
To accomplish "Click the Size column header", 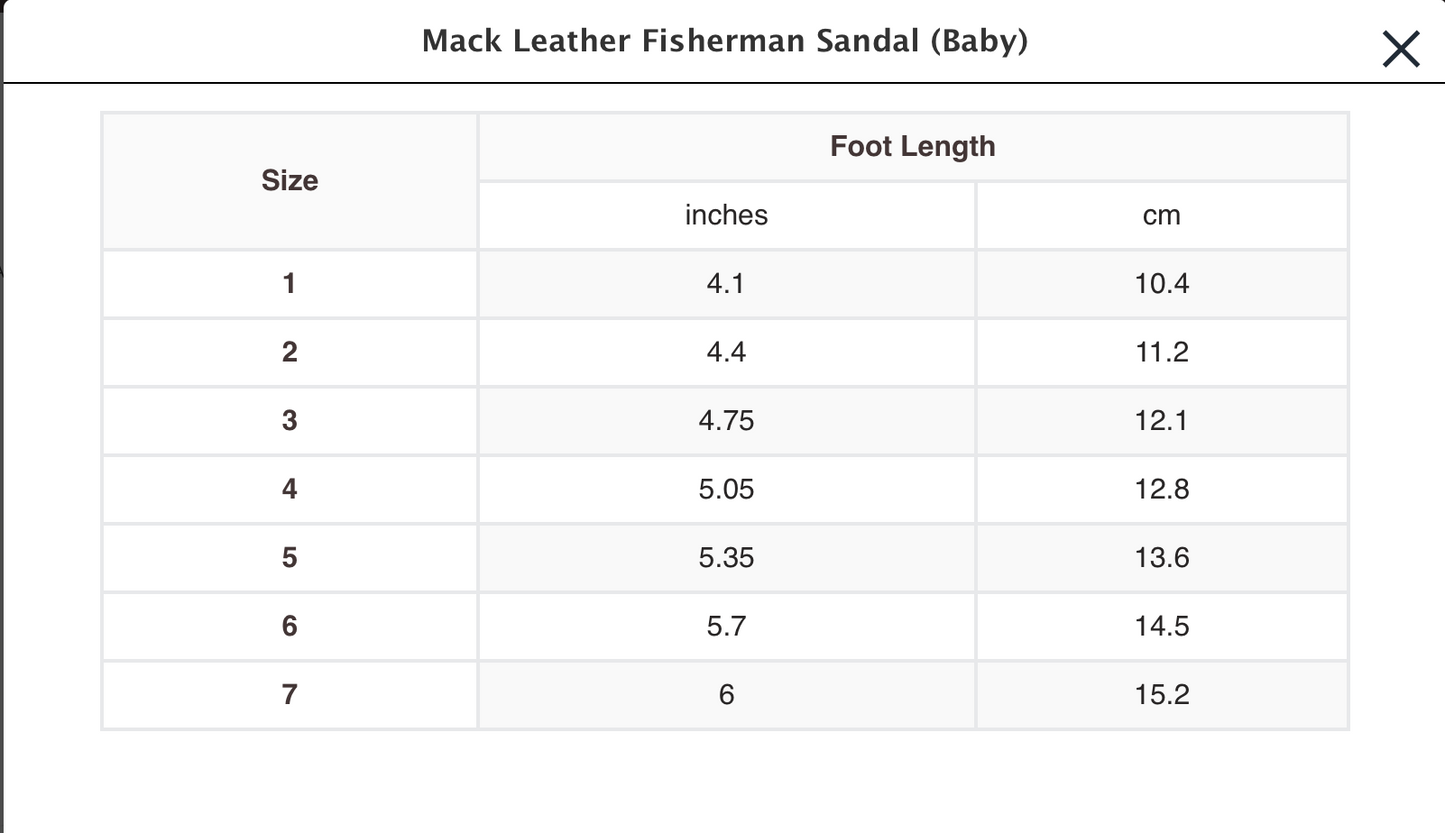I will 290,181.
